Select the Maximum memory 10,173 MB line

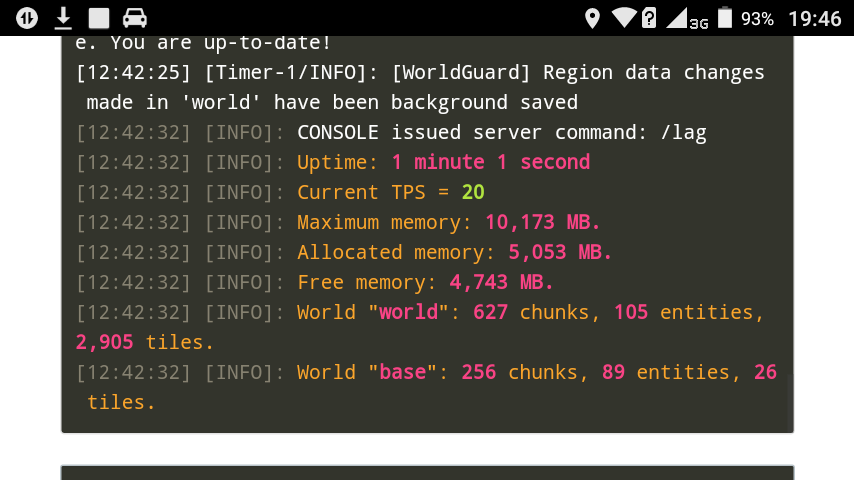[x=338, y=222]
